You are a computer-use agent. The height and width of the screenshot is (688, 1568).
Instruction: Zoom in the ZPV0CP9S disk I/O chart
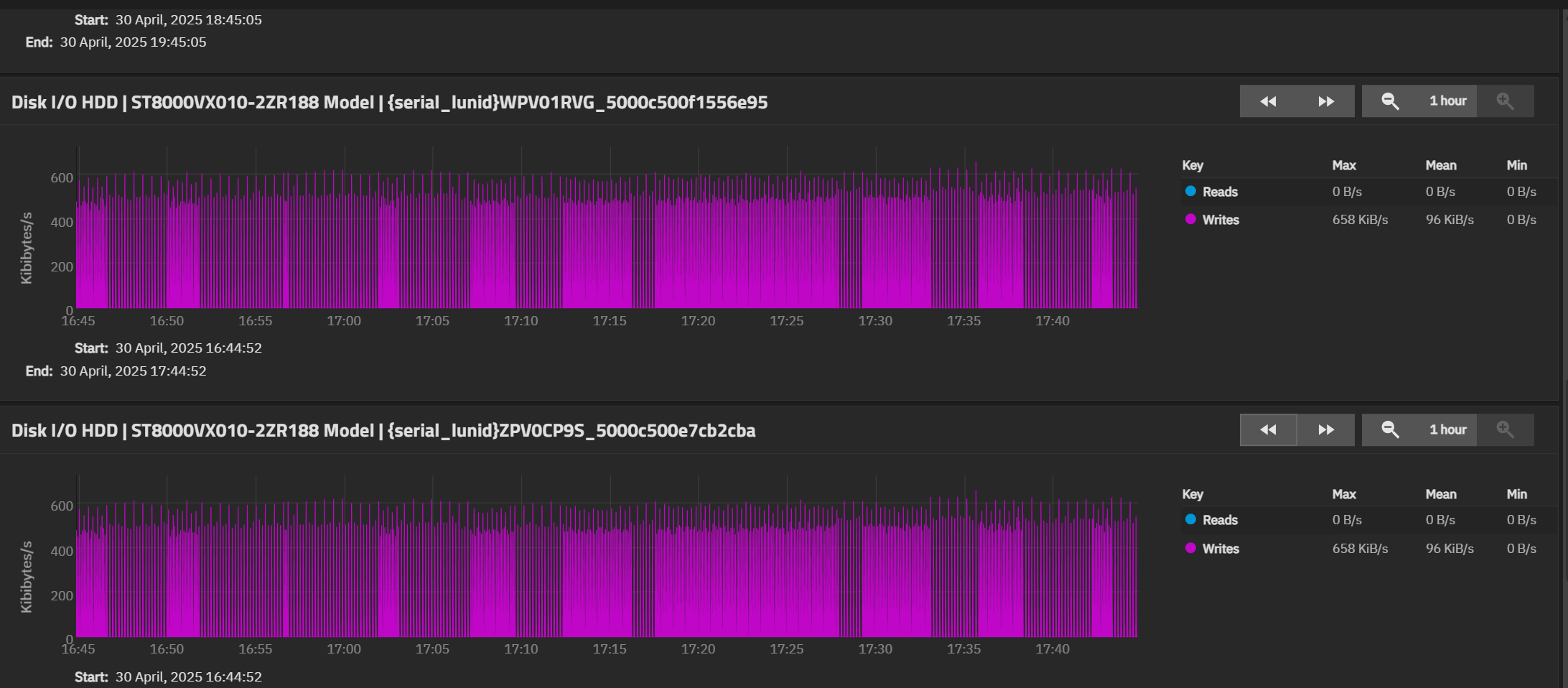pyautogui.click(x=1505, y=429)
